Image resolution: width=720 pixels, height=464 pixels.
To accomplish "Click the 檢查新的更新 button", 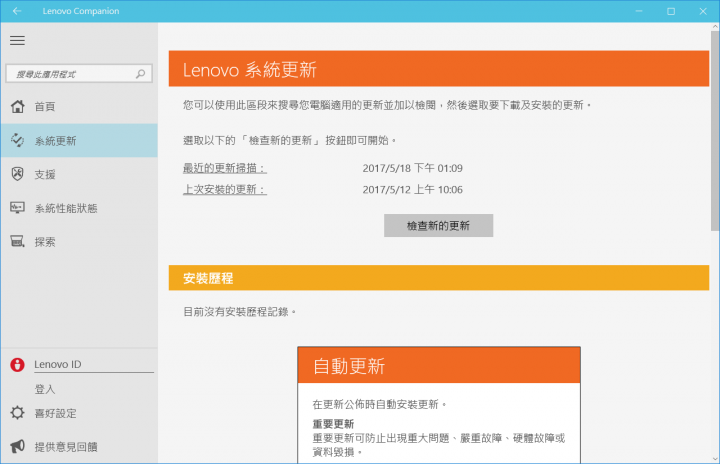I will pos(439,226).
